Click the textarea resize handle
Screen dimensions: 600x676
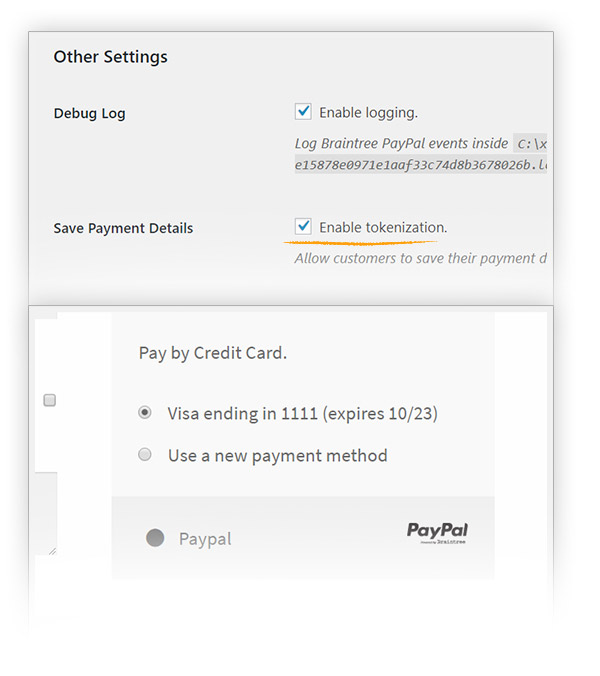[52, 549]
